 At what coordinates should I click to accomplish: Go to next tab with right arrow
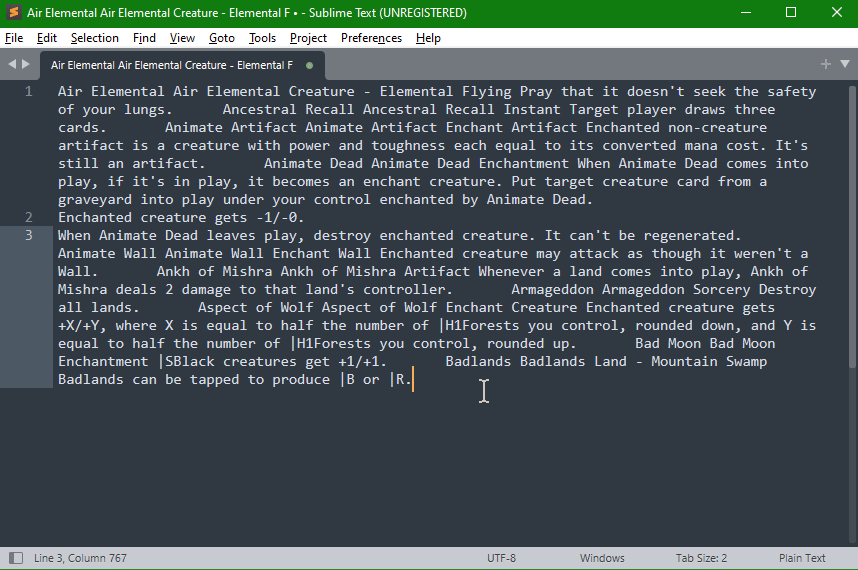(x=25, y=64)
